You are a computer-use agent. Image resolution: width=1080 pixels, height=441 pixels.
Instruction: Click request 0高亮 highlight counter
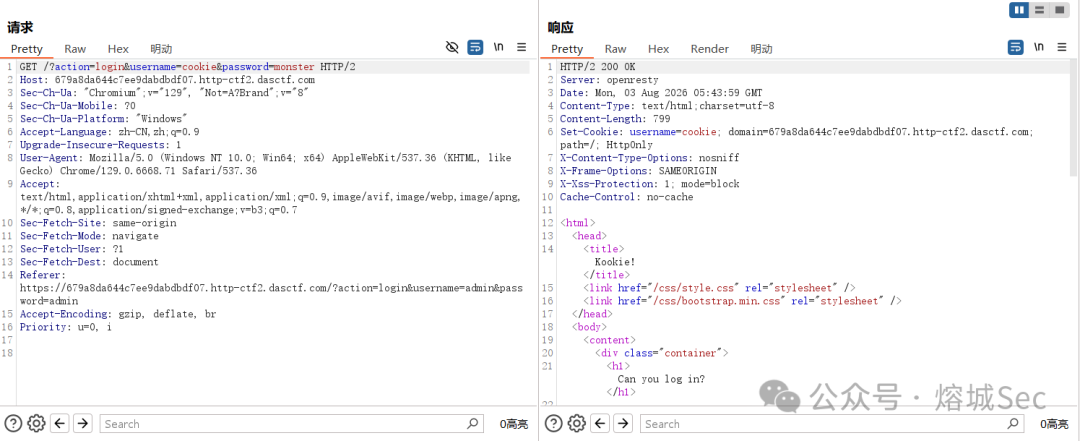click(514, 424)
